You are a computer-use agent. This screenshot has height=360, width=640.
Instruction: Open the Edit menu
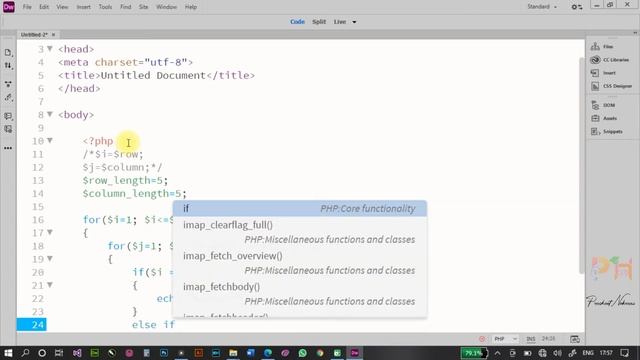coord(44,7)
